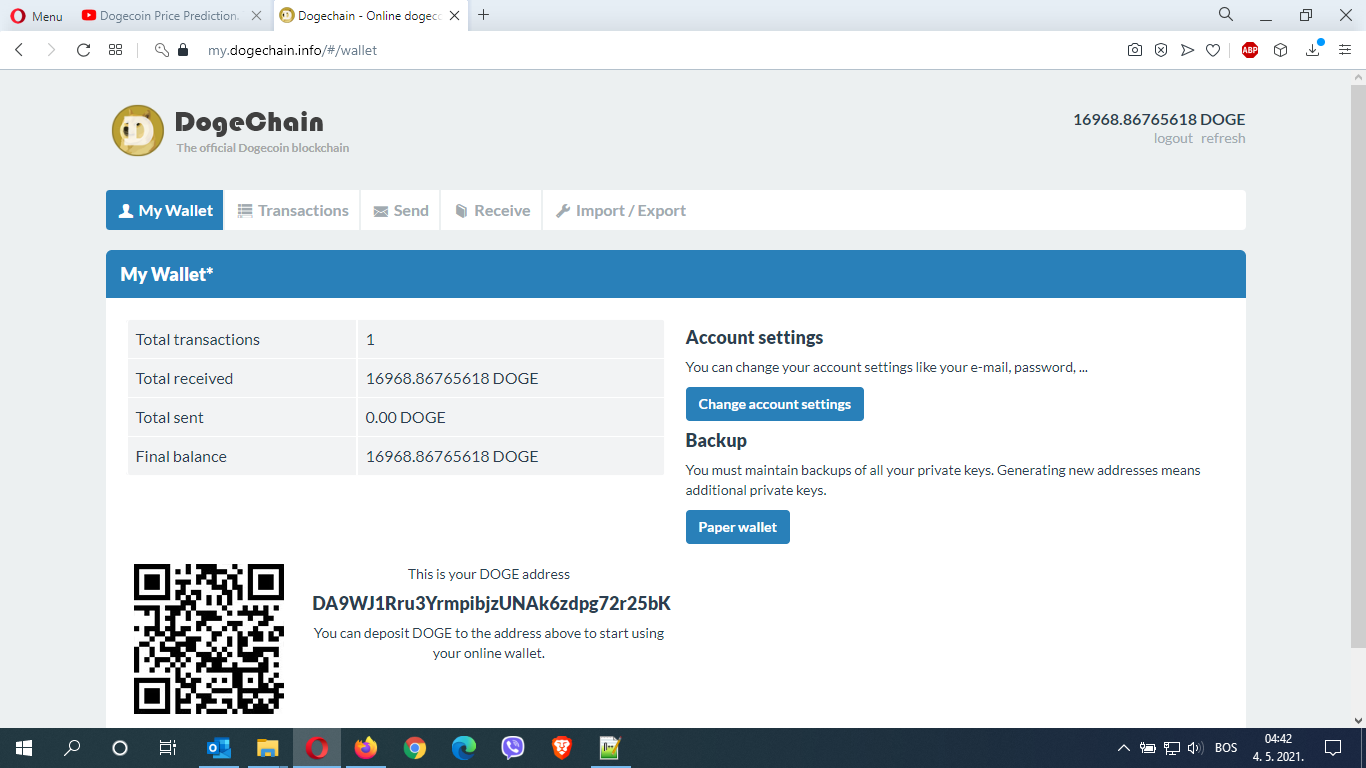Click the paper-plane send icon in the toolbar
The width and height of the screenshot is (1366, 768).
[x=1187, y=50]
